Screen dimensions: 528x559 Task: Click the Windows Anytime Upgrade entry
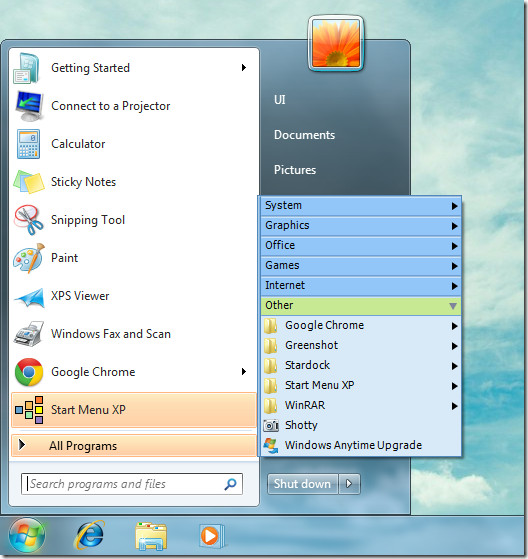(x=361, y=445)
